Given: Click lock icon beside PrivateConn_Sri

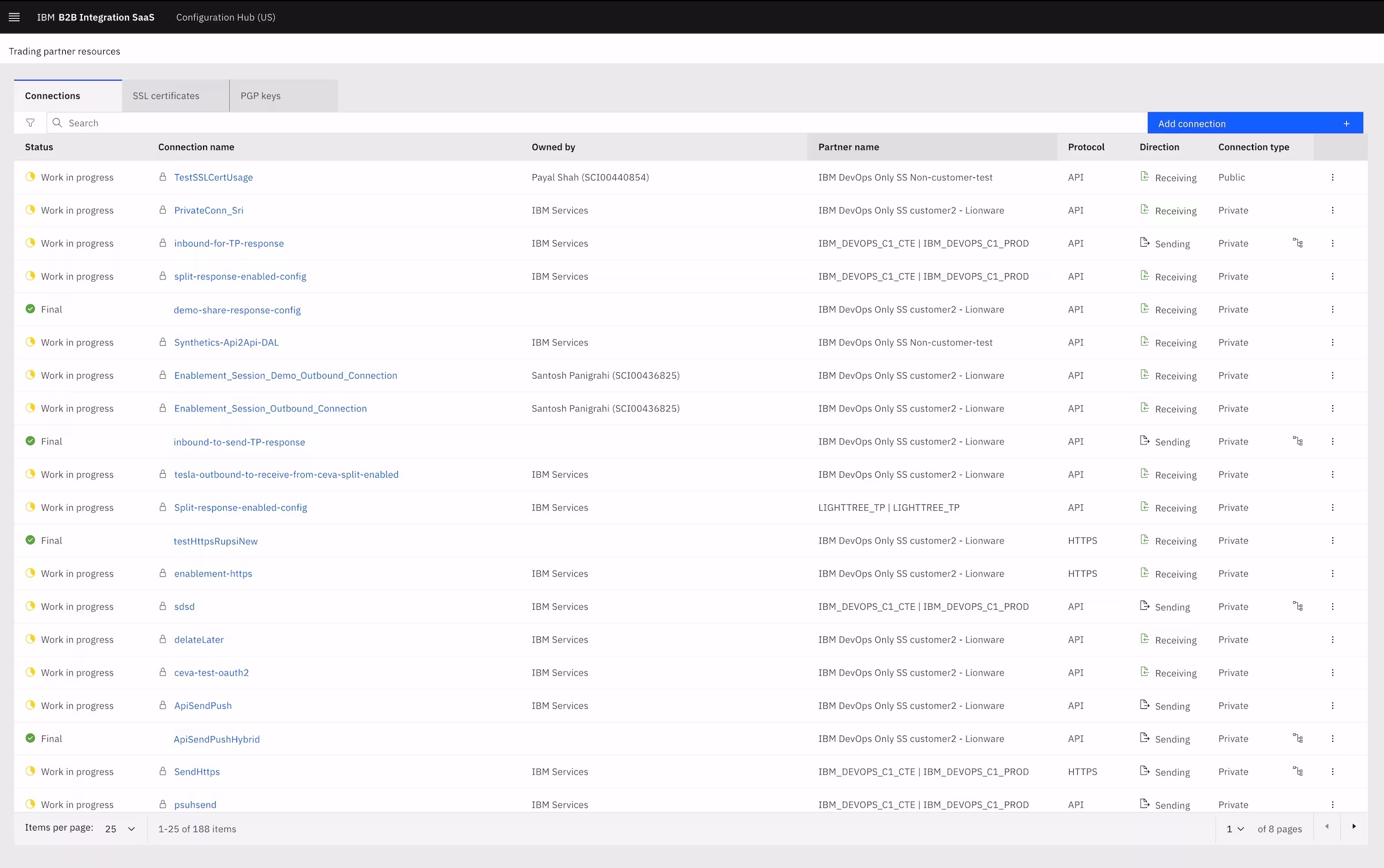Looking at the screenshot, I should [x=163, y=210].
